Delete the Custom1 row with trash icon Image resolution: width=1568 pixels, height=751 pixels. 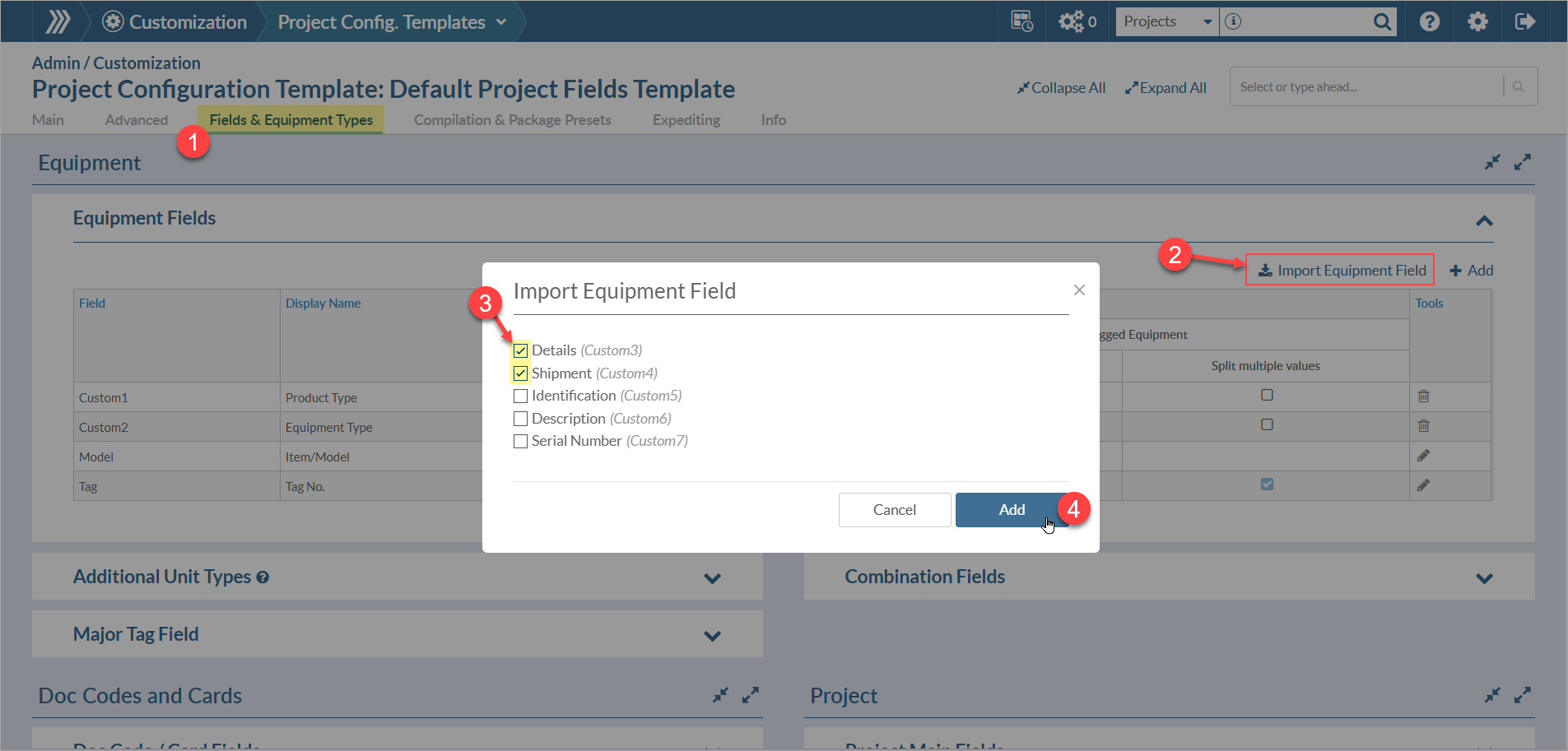point(1423,396)
